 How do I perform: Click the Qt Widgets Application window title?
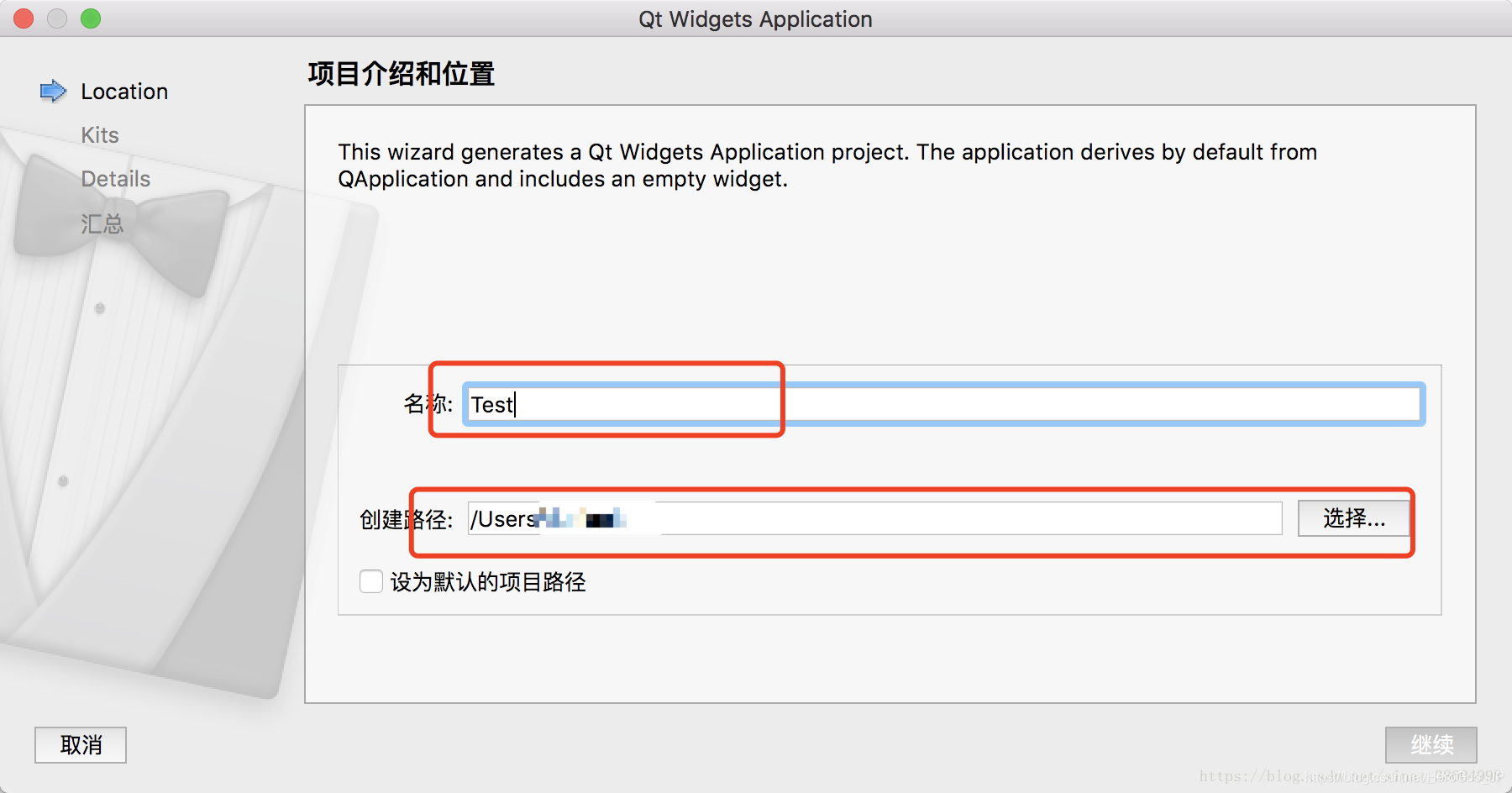(755, 19)
